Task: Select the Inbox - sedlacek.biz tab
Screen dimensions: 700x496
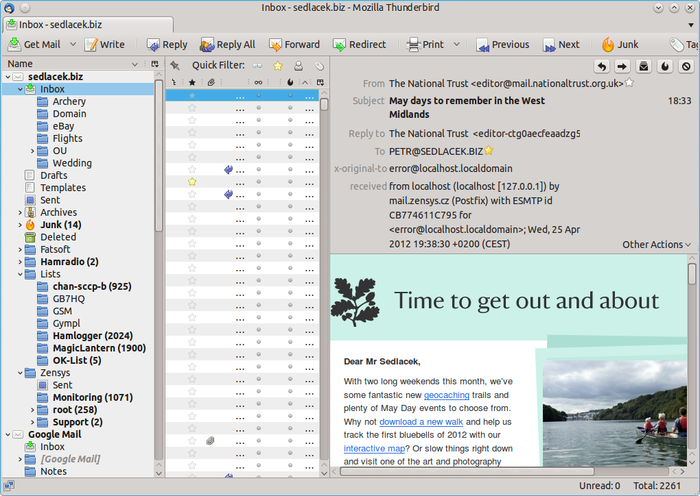Action: click(88, 25)
